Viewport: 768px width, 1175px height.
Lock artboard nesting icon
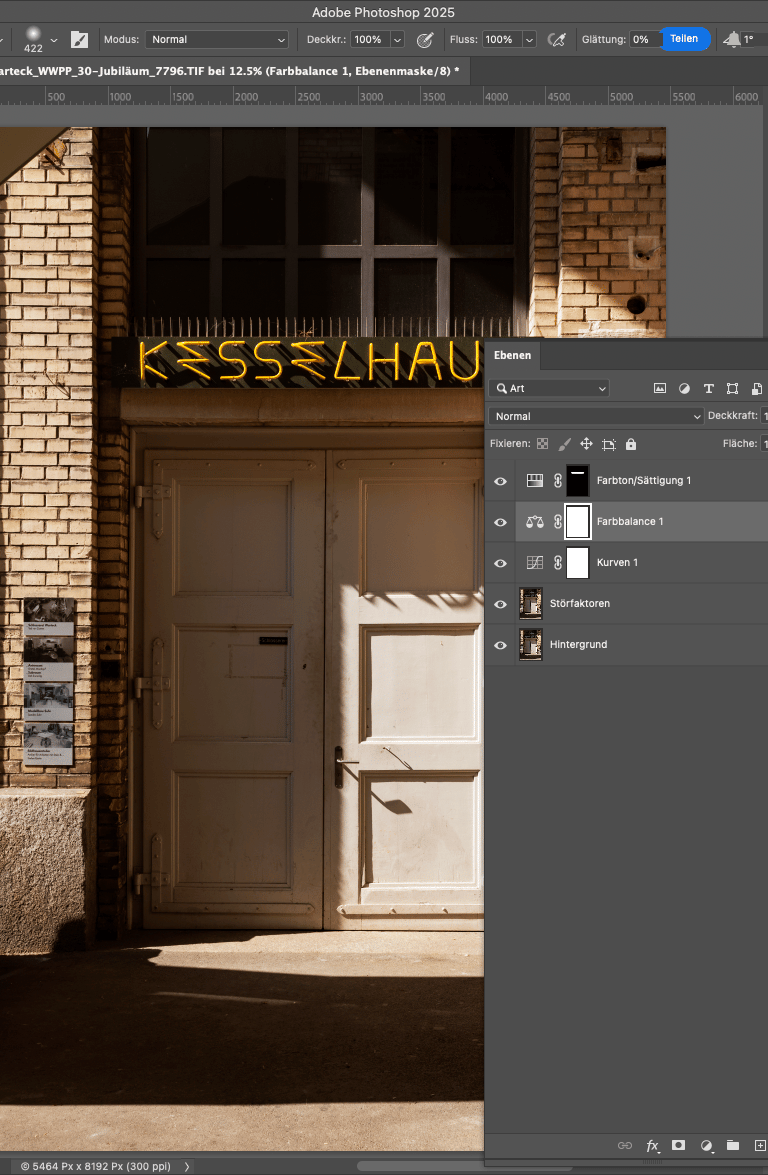click(x=608, y=444)
